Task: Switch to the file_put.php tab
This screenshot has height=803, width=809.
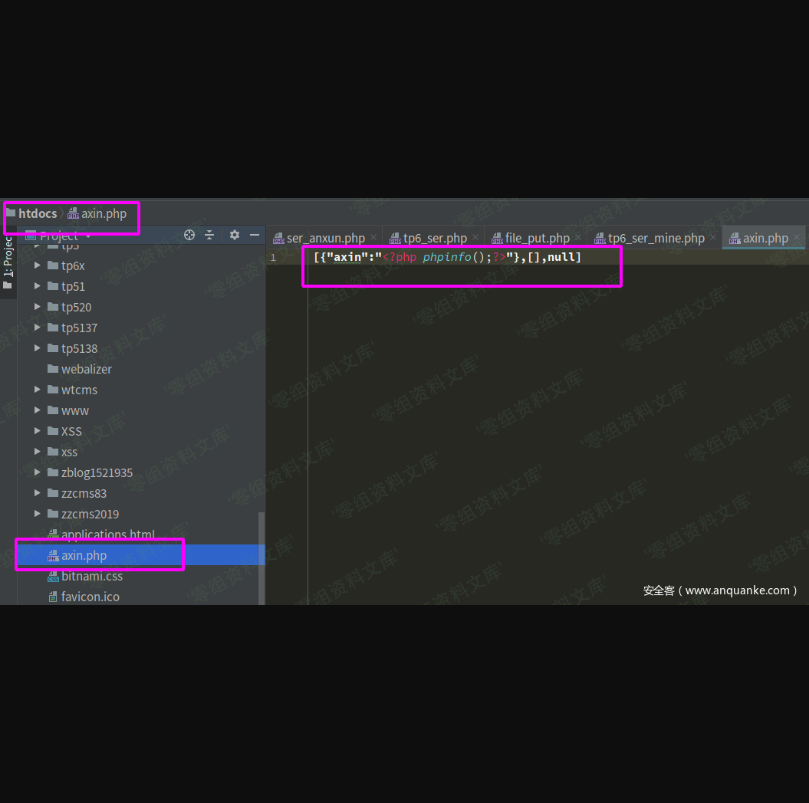Action: click(x=537, y=238)
